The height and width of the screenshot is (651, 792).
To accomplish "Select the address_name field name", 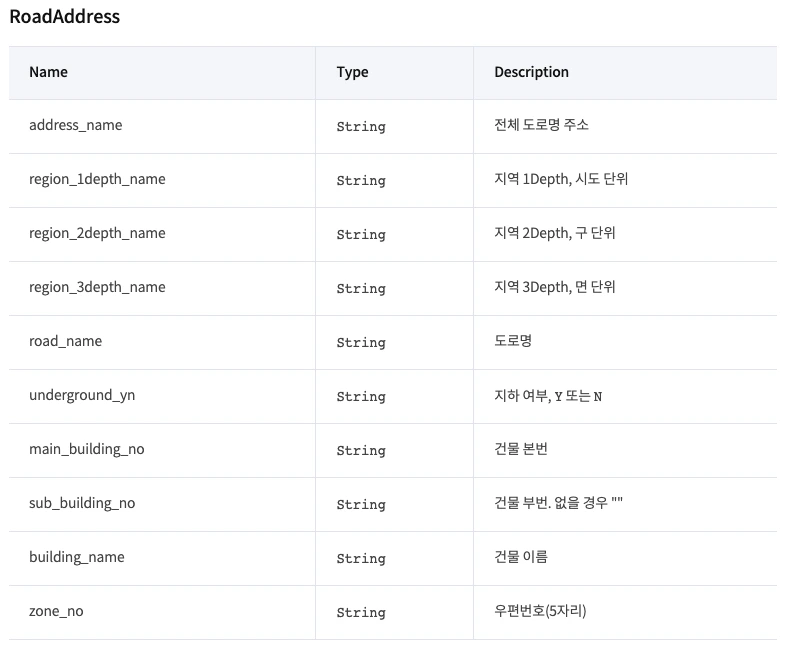I will point(76,126).
